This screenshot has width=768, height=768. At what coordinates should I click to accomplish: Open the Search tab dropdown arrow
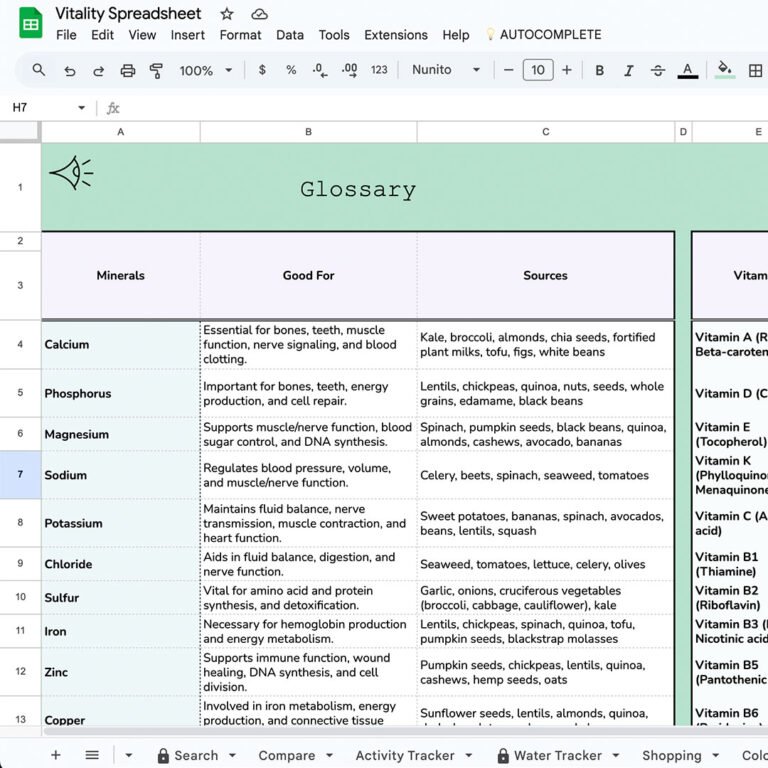tap(232, 755)
